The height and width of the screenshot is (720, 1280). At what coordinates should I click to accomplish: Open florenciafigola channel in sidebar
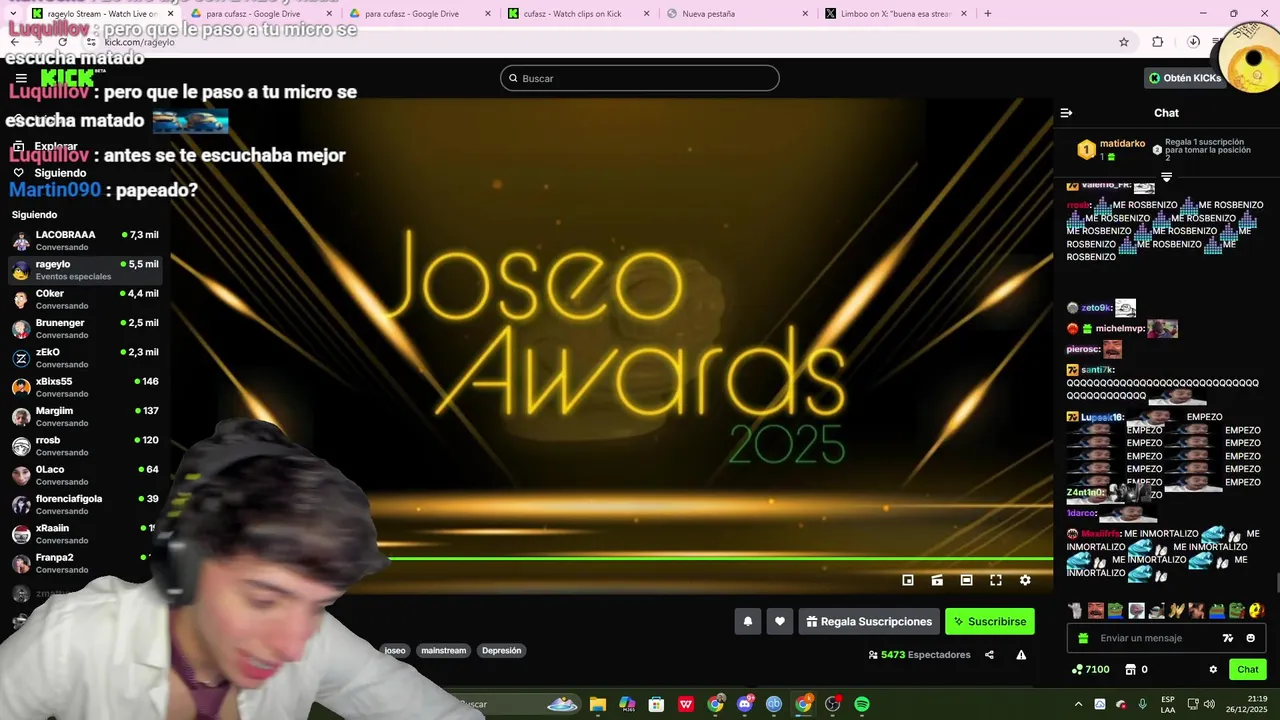coord(84,504)
